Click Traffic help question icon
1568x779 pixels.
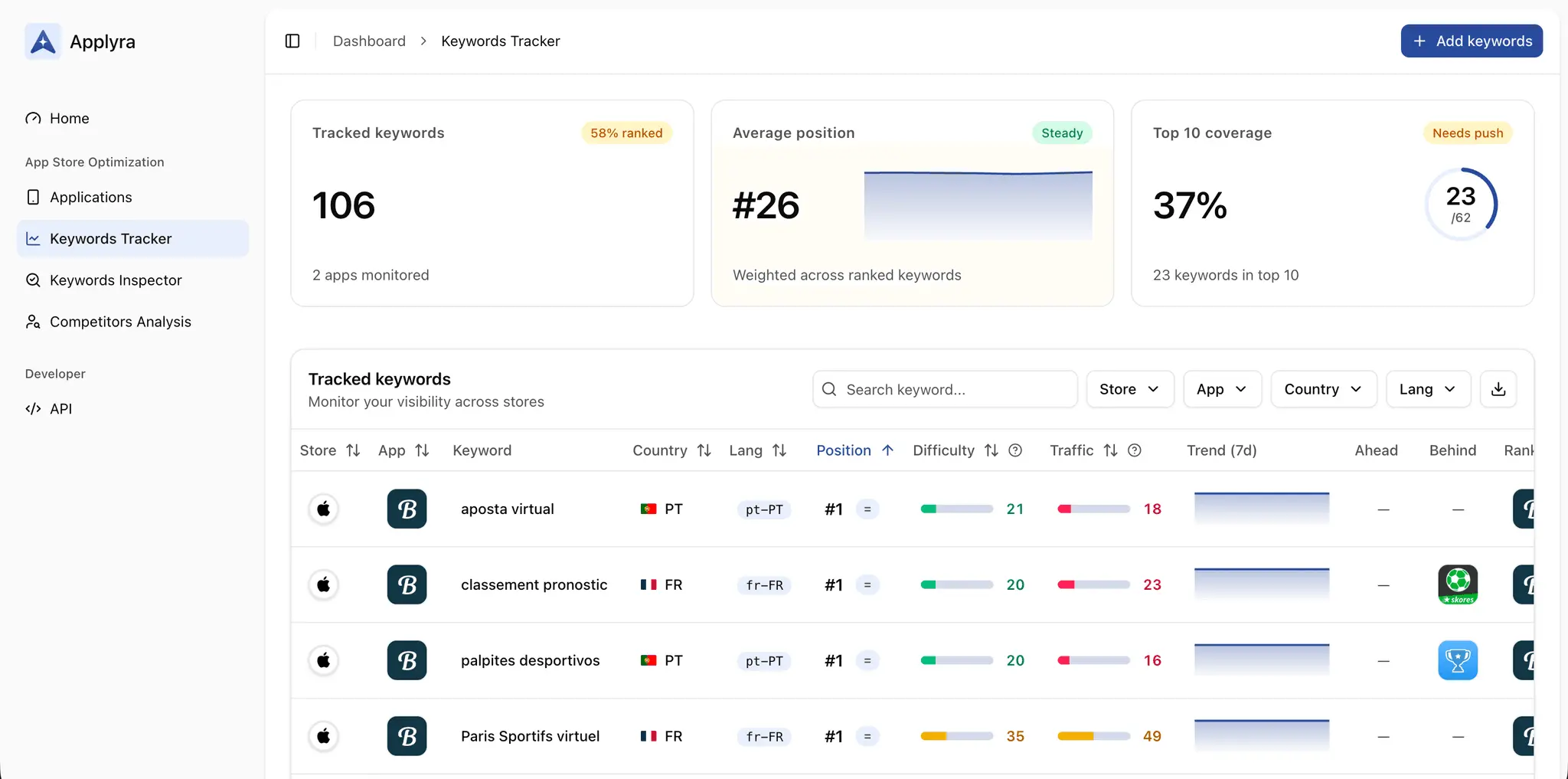pos(1135,451)
